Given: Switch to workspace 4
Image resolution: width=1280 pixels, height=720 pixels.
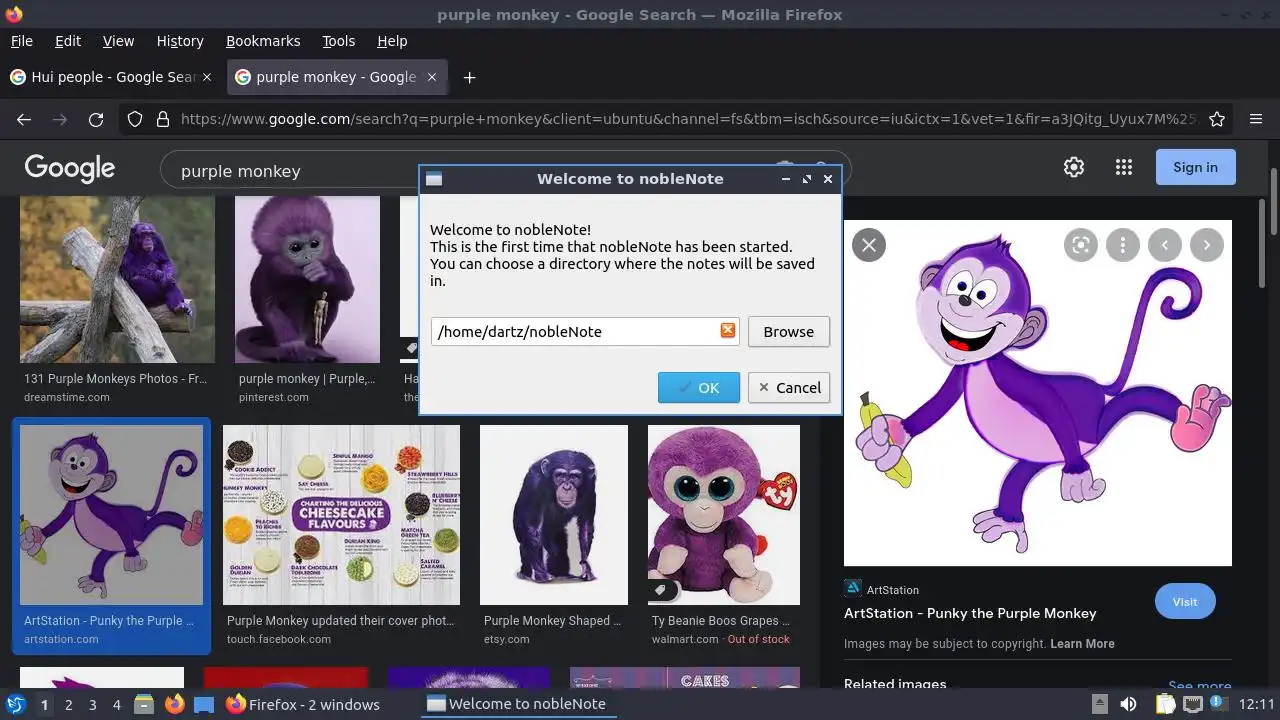Looking at the screenshot, I should tap(116, 705).
